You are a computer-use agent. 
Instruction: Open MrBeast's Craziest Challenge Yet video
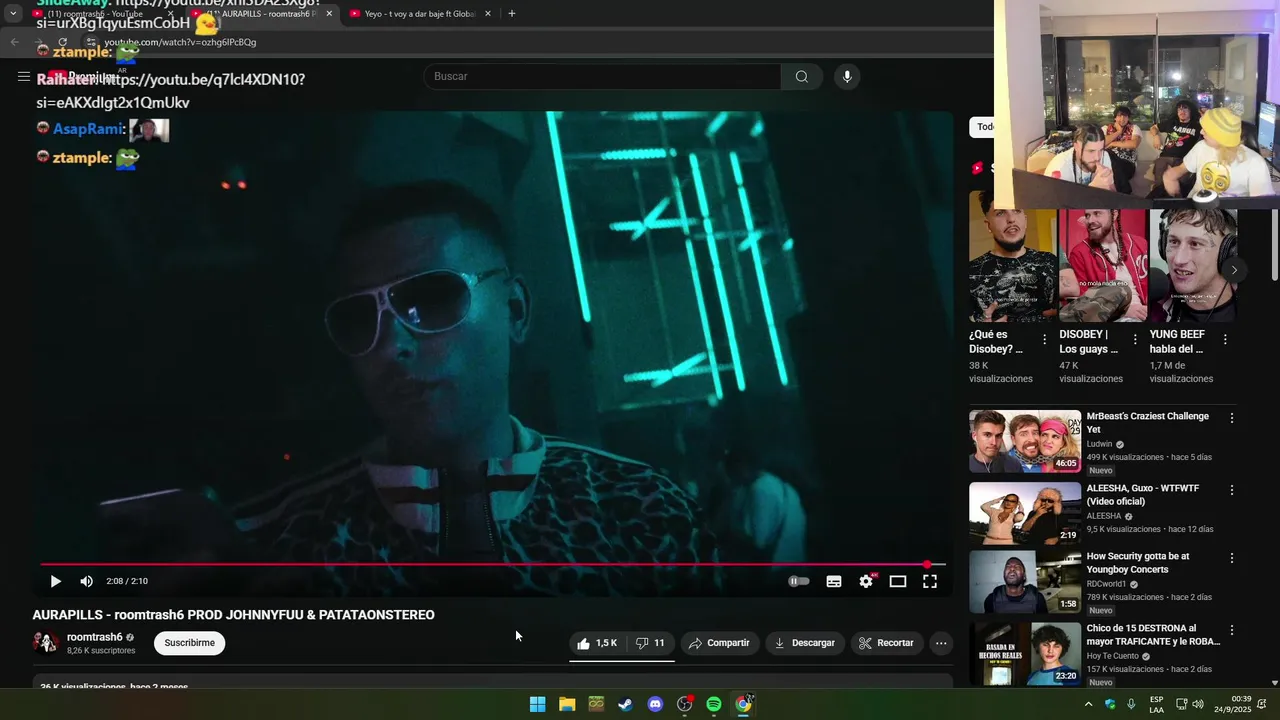[x=1147, y=422]
